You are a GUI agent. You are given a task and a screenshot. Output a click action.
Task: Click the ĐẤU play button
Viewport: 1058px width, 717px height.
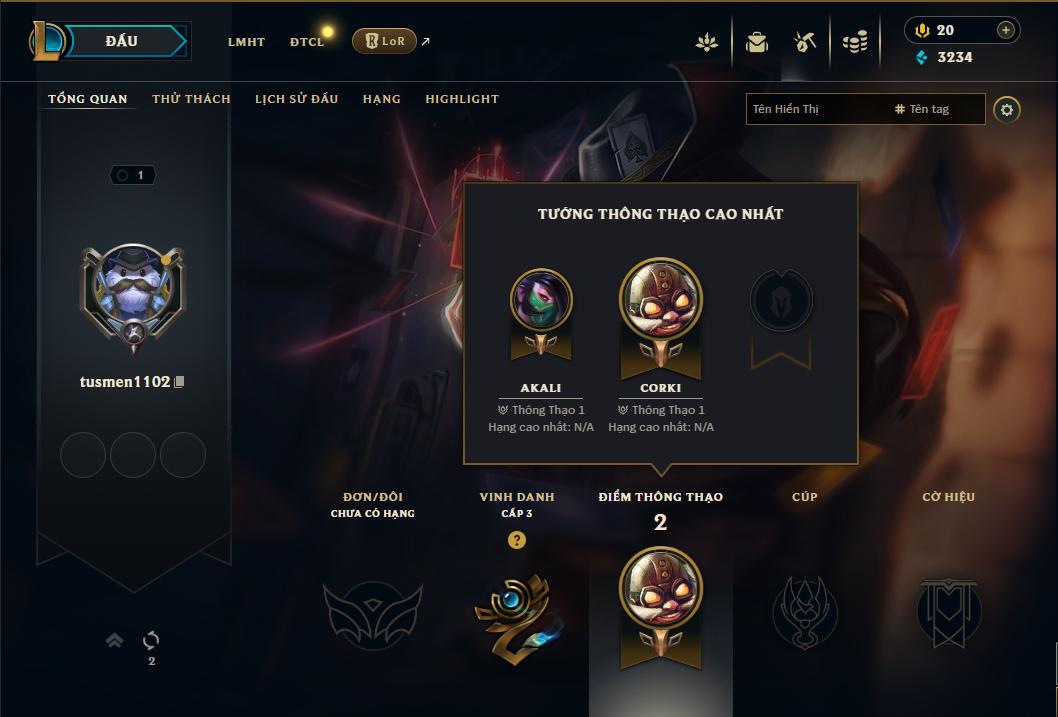[x=121, y=41]
